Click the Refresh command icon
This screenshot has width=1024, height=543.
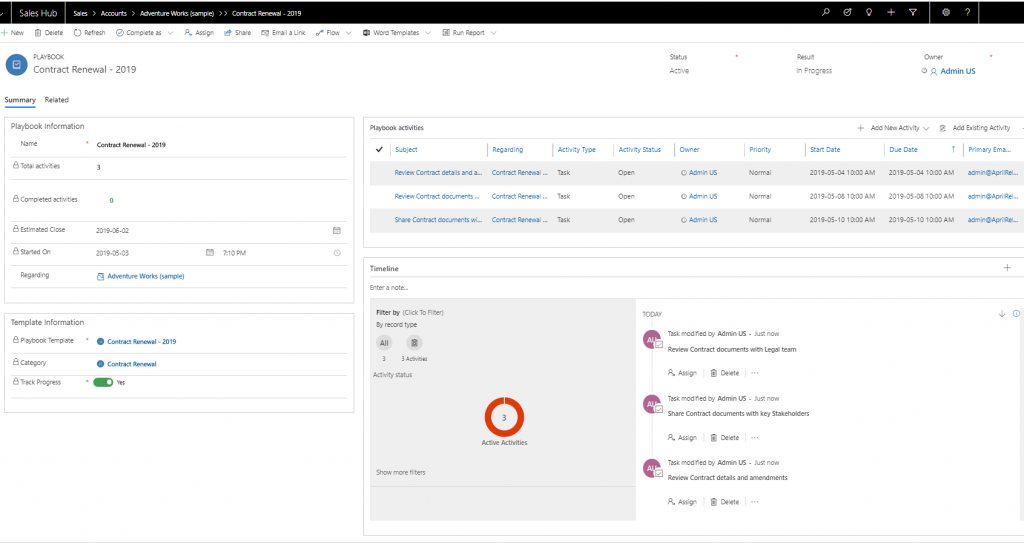click(x=77, y=33)
